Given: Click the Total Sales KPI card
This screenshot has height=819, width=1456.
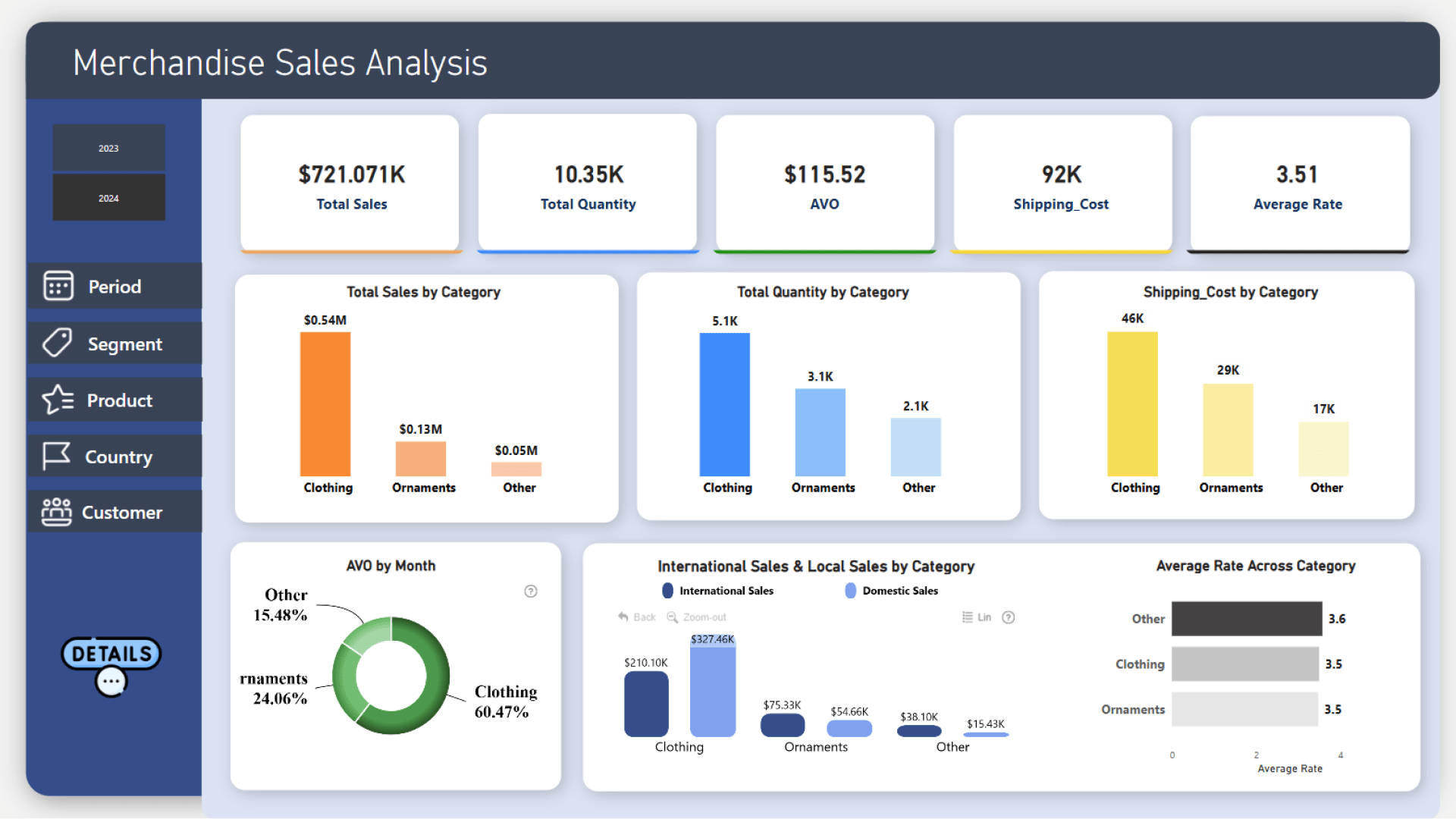Looking at the screenshot, I should point(351,184).
